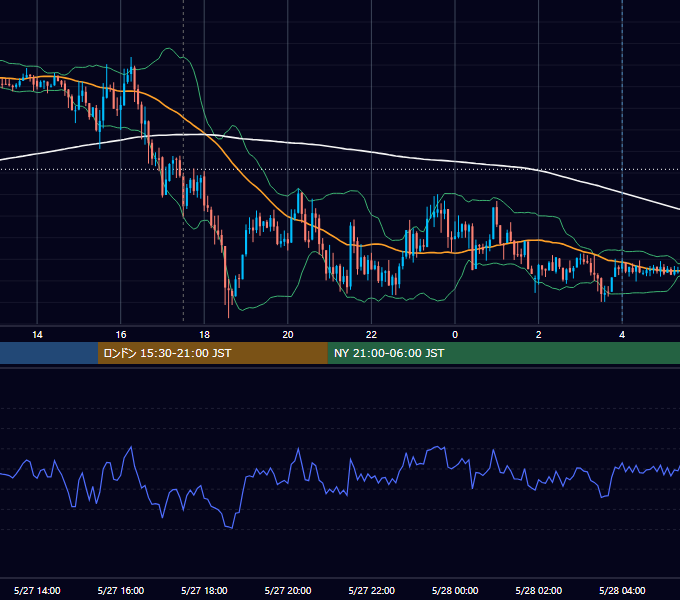Click the 5/27 20:00 date label

point(288,590)
